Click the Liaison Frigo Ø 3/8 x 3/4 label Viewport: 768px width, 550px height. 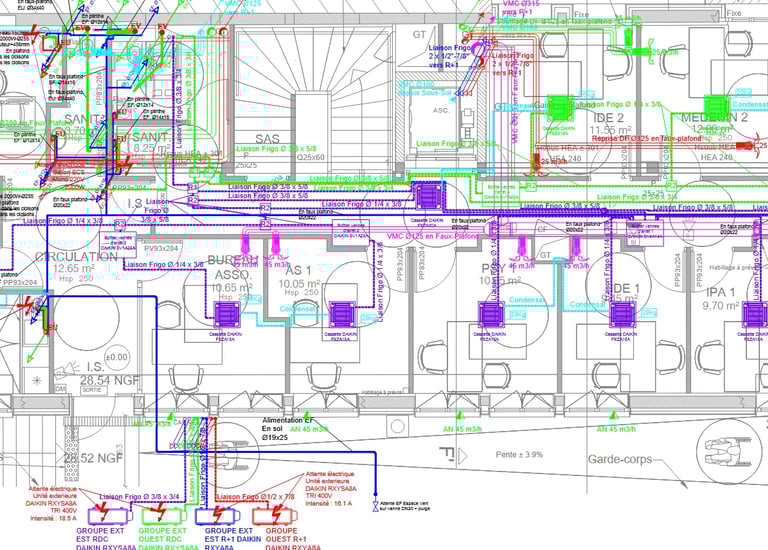(140, 497)
